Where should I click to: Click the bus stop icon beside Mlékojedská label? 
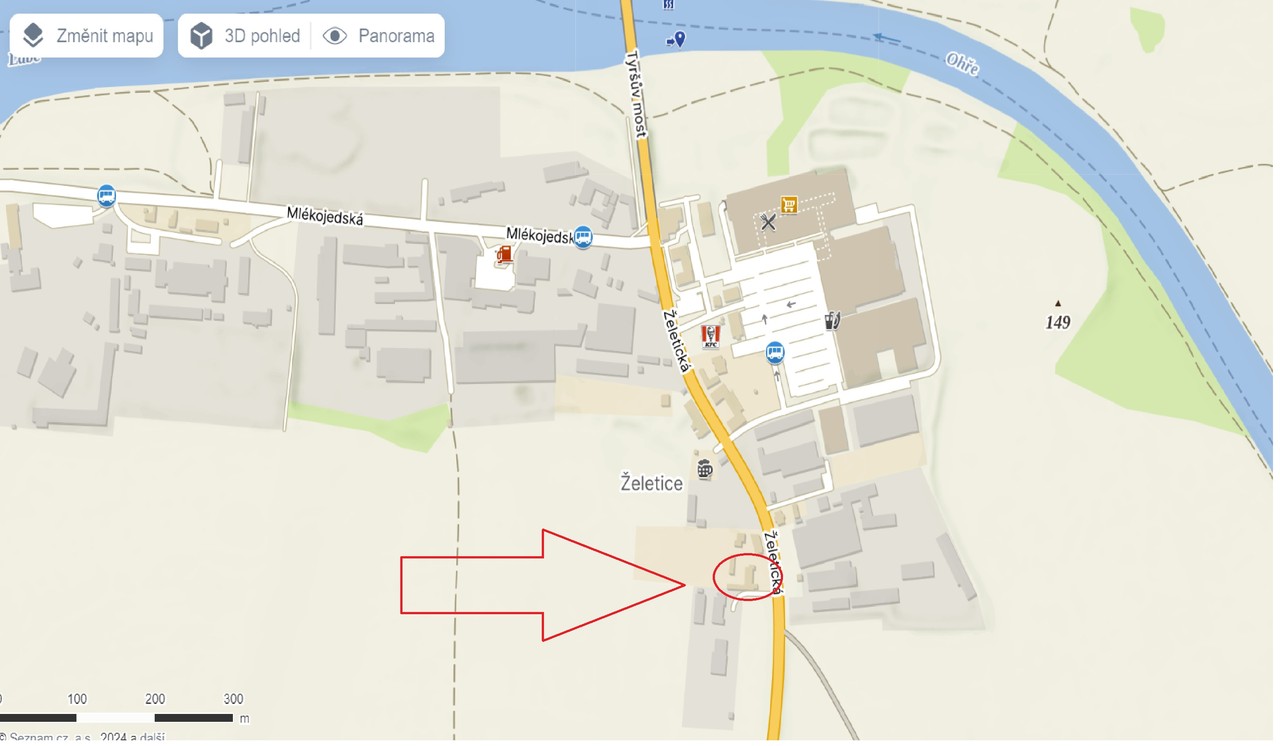[583, 237]
